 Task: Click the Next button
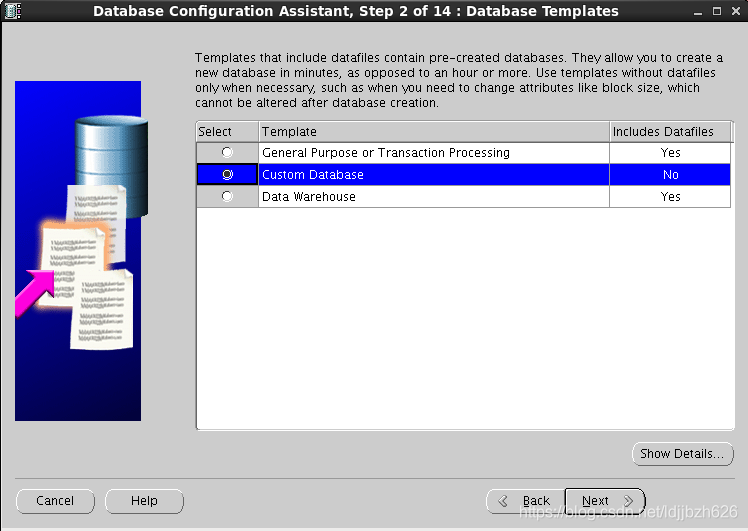(604, 501)
